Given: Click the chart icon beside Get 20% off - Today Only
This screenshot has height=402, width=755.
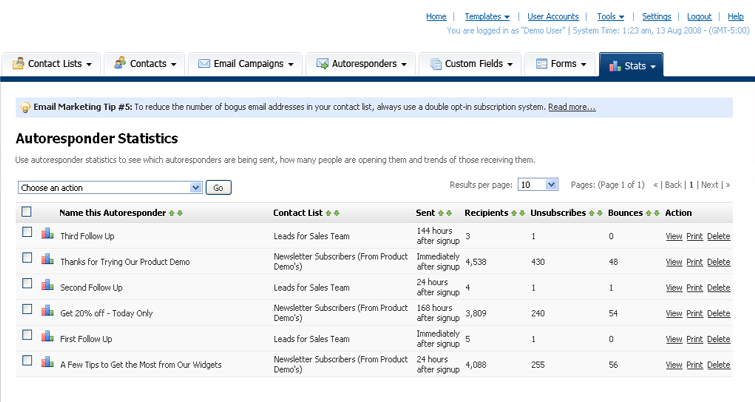Looking at the screenshot, I should (x=47, y=311).
